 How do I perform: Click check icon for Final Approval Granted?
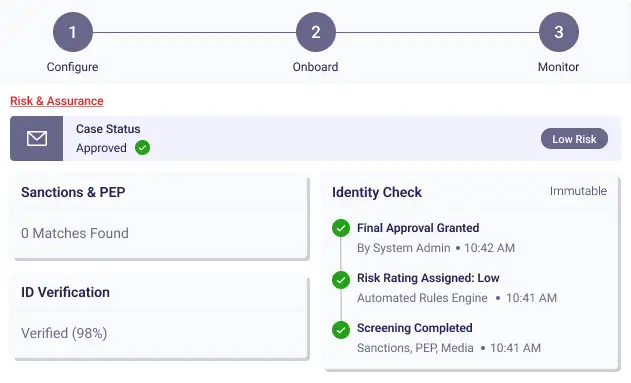tap(341, 228)
